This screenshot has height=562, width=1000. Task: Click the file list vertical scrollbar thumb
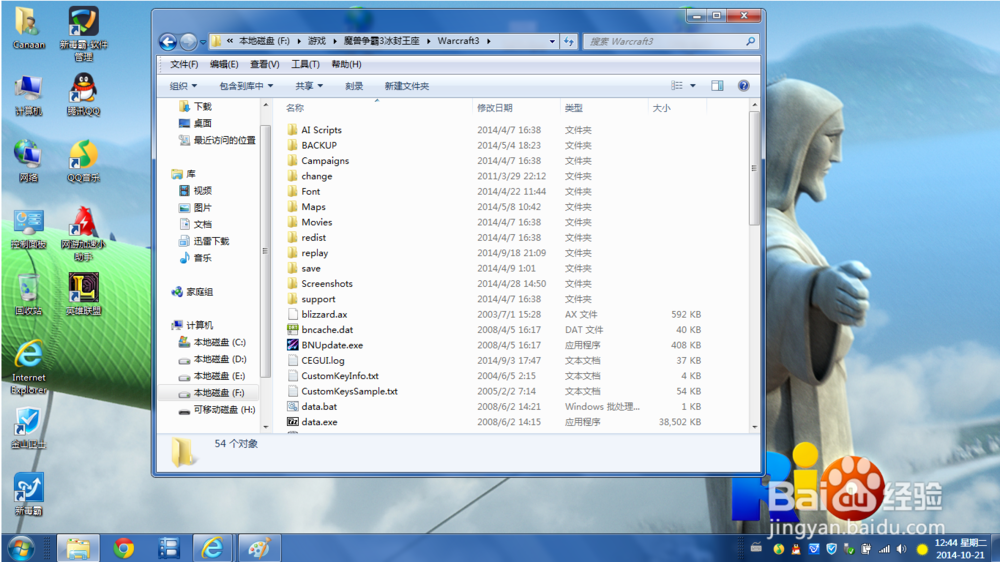click(754, 168)
